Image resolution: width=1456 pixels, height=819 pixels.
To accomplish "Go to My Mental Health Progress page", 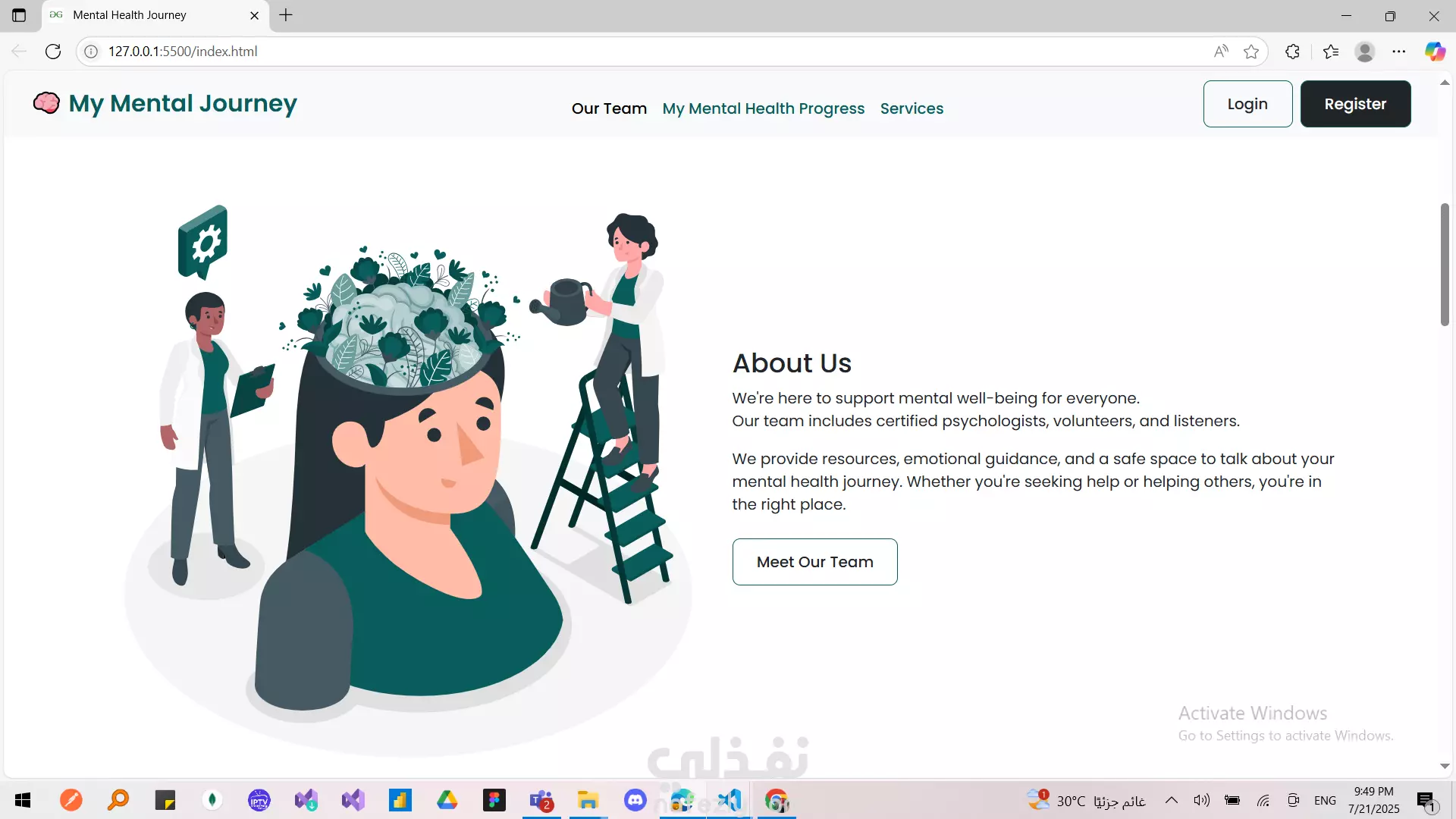I will pyautogui.click(x=763, y=108).
